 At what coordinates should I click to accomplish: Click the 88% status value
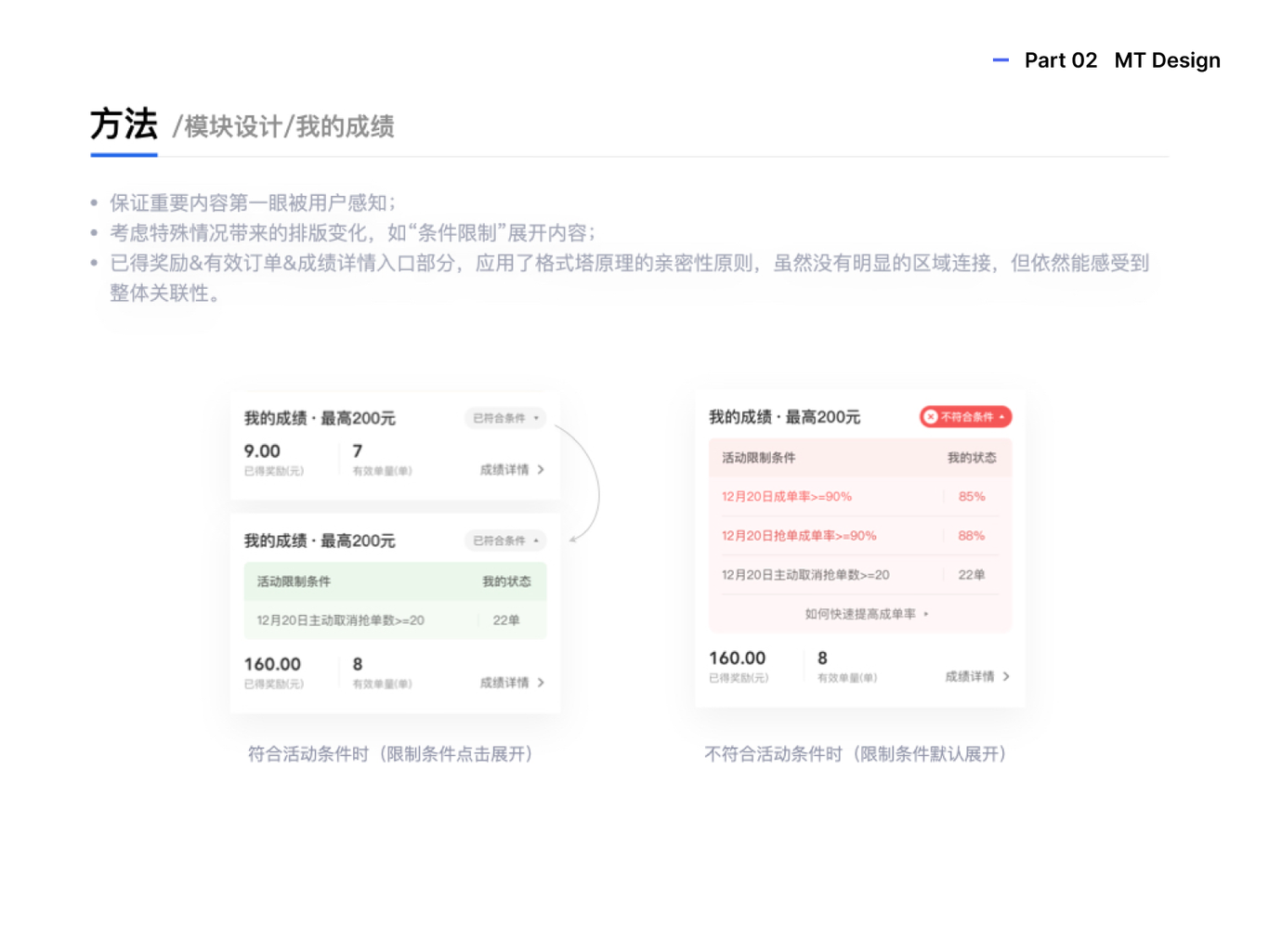click(972, 536)
